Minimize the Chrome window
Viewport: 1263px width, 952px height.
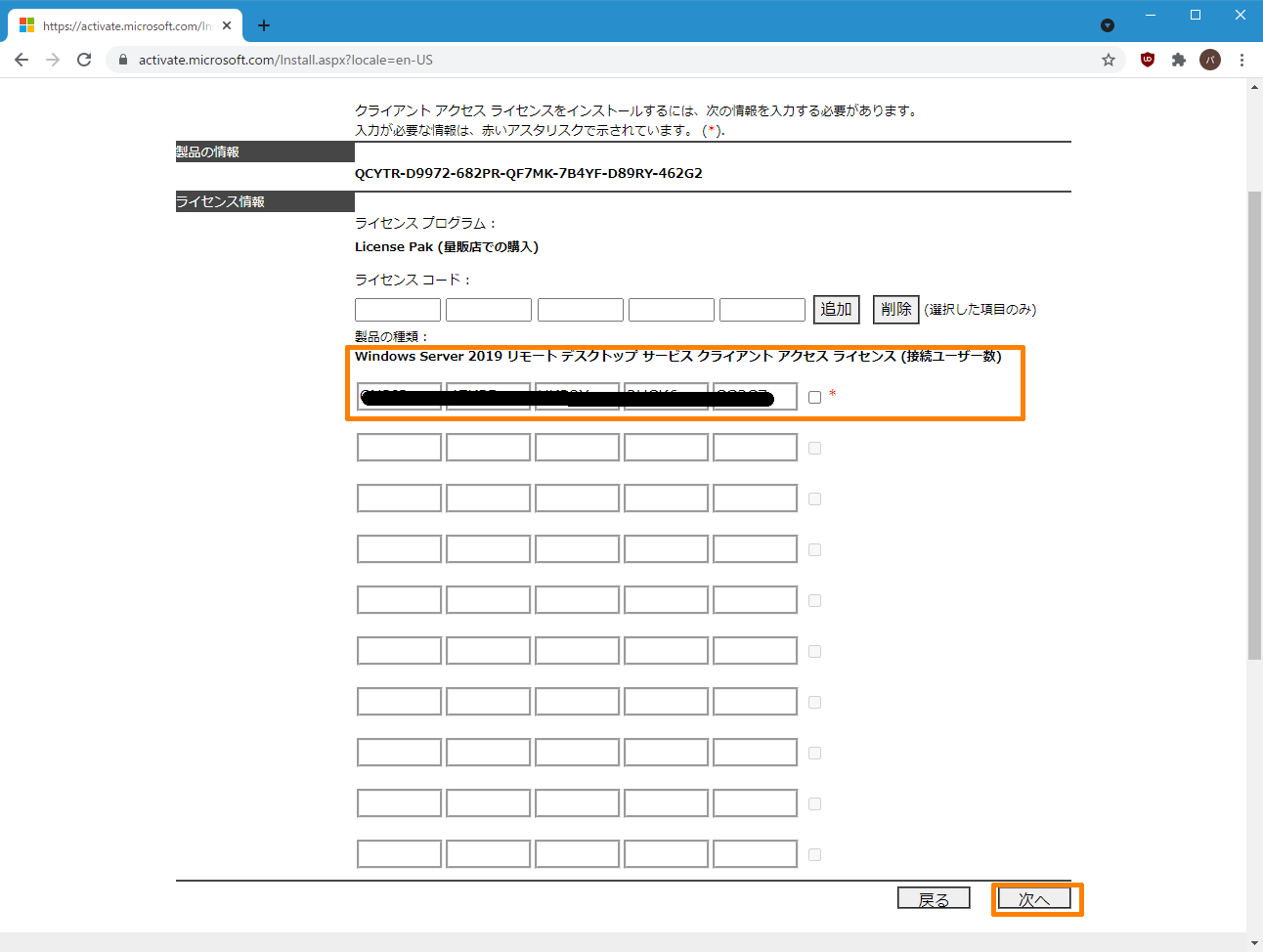1151,15
